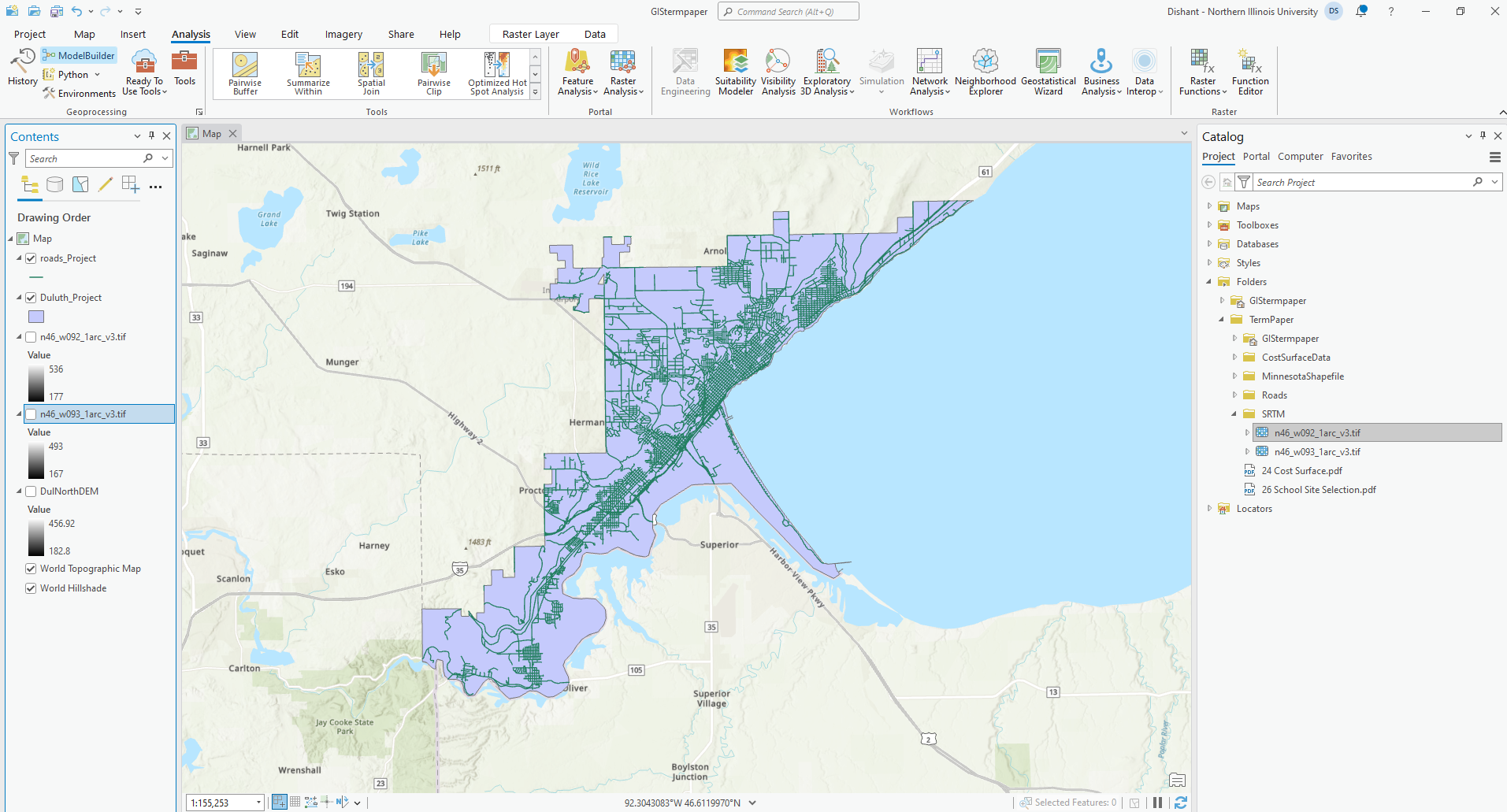Open the History geoprocessing pane
Screen dimensions: 1507x812
pos(22,67)
